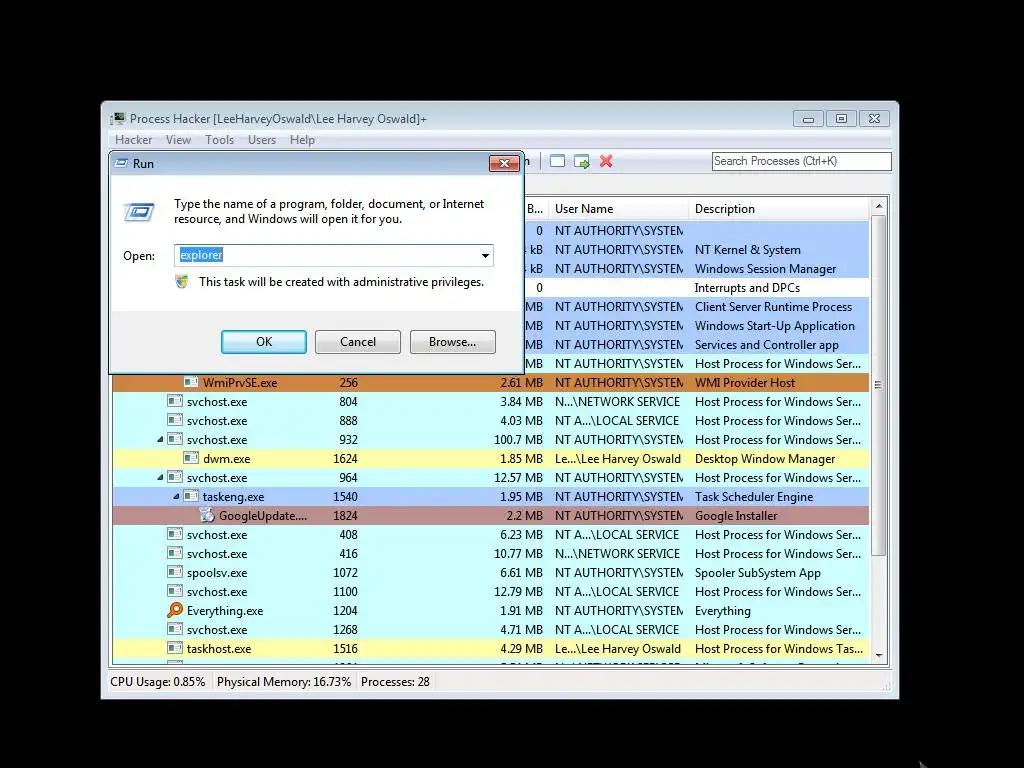Open the View menu
1024x768 pixels.
pos(178,140)
